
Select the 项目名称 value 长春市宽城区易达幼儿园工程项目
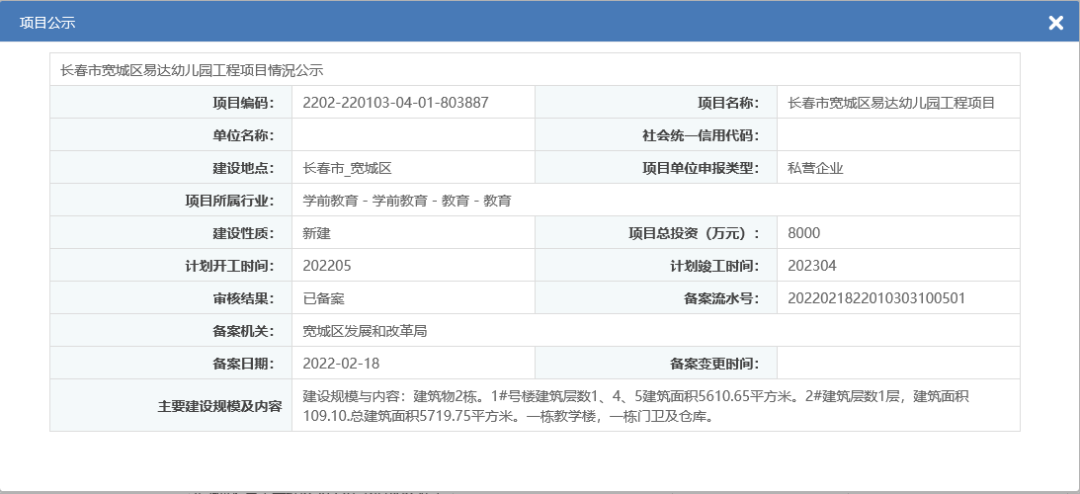click(x=891, y=103)
